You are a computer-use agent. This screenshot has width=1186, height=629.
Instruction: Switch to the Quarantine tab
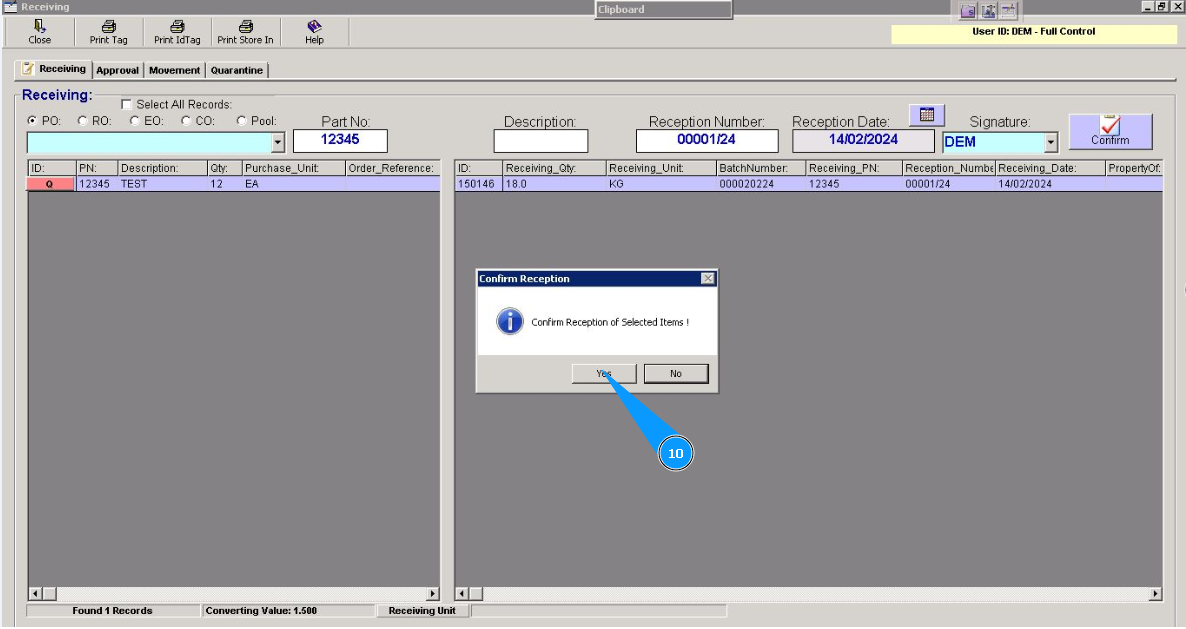point(237,70)
